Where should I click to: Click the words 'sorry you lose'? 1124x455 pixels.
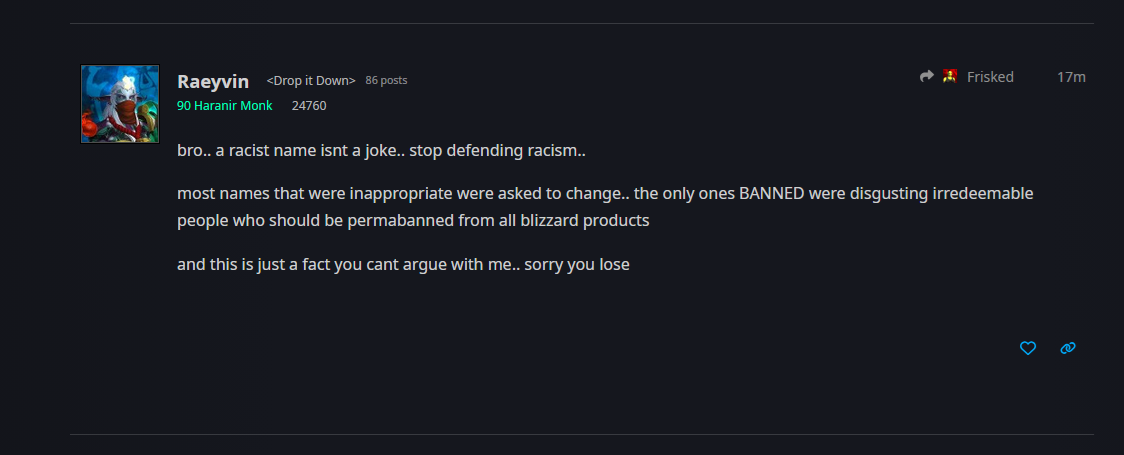(x=577, y=264)
